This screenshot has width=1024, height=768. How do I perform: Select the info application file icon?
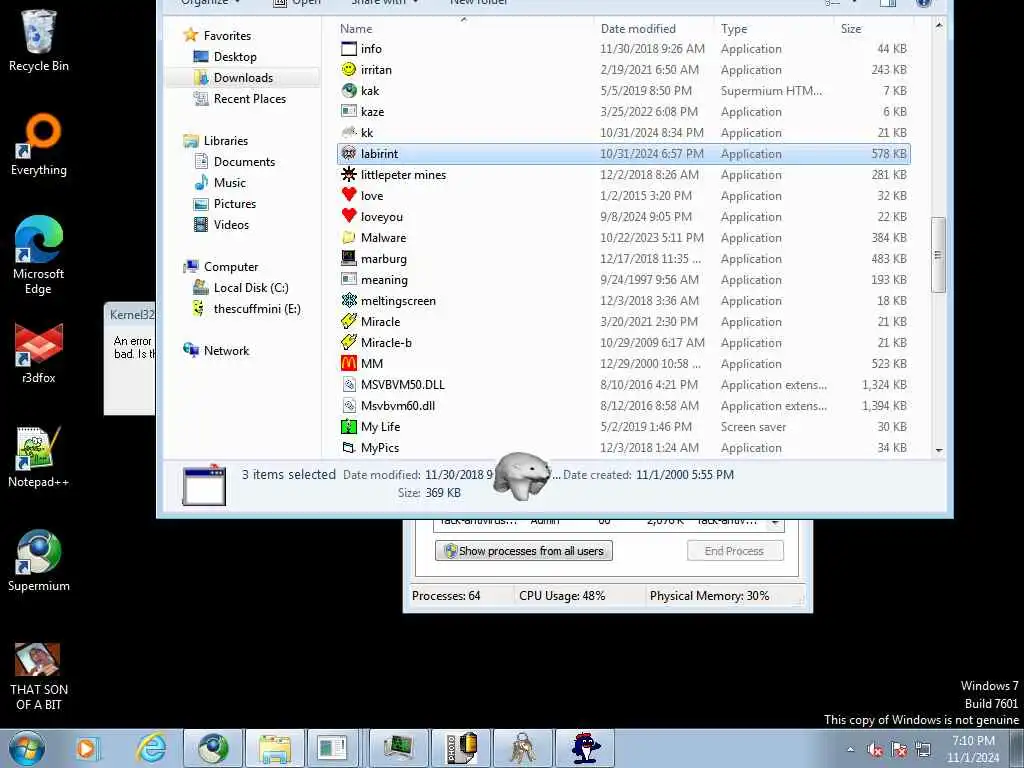tap(349, 49)
